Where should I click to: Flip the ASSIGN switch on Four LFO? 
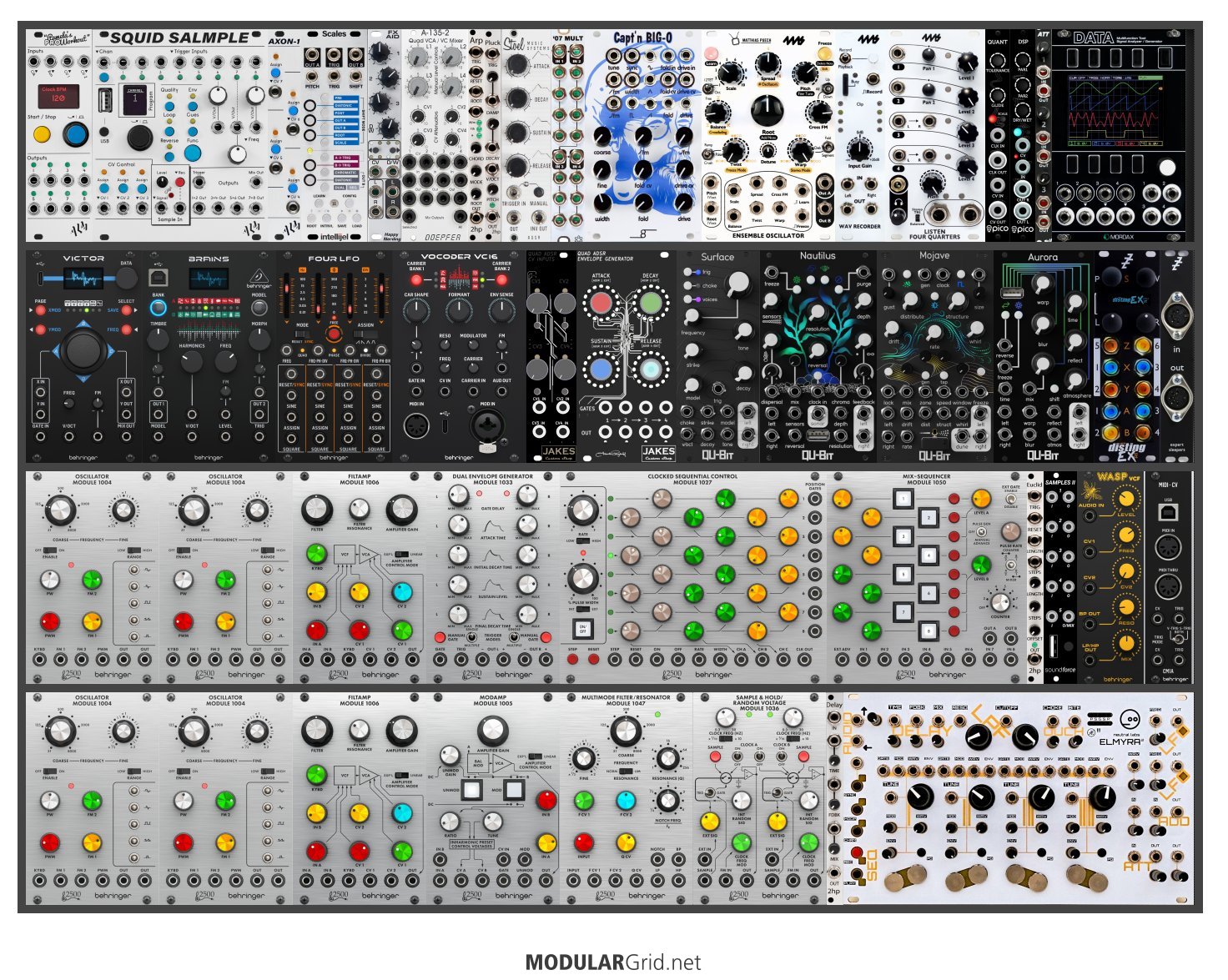click(365, 335)
